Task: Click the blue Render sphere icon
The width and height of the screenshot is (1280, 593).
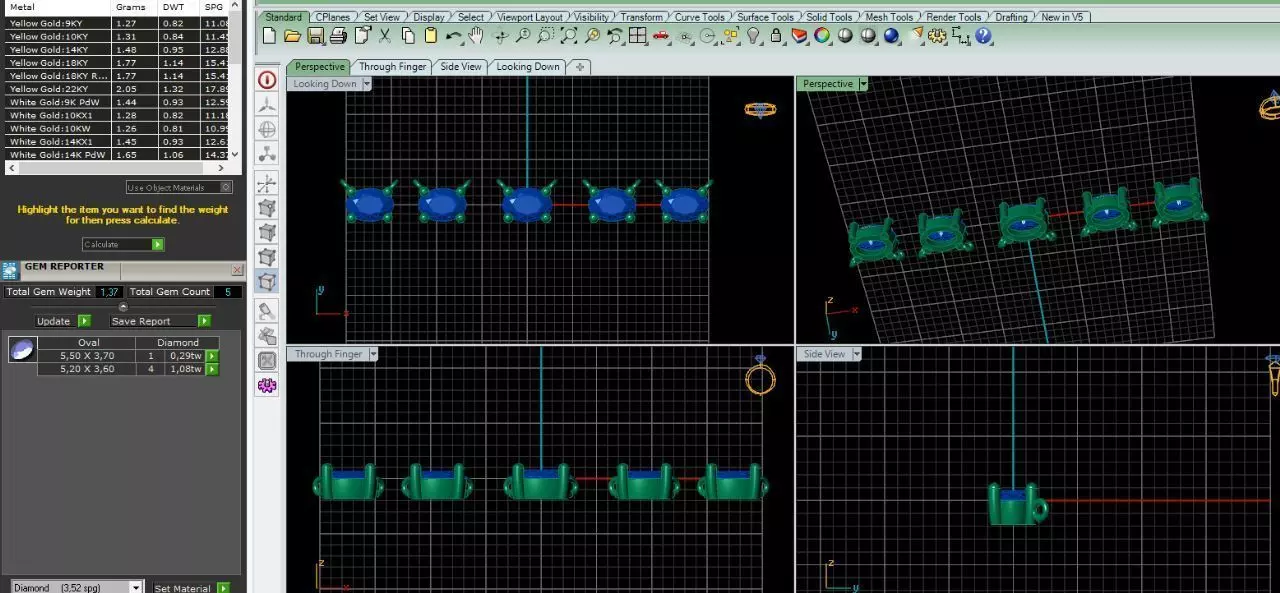Action: (891, 36)
